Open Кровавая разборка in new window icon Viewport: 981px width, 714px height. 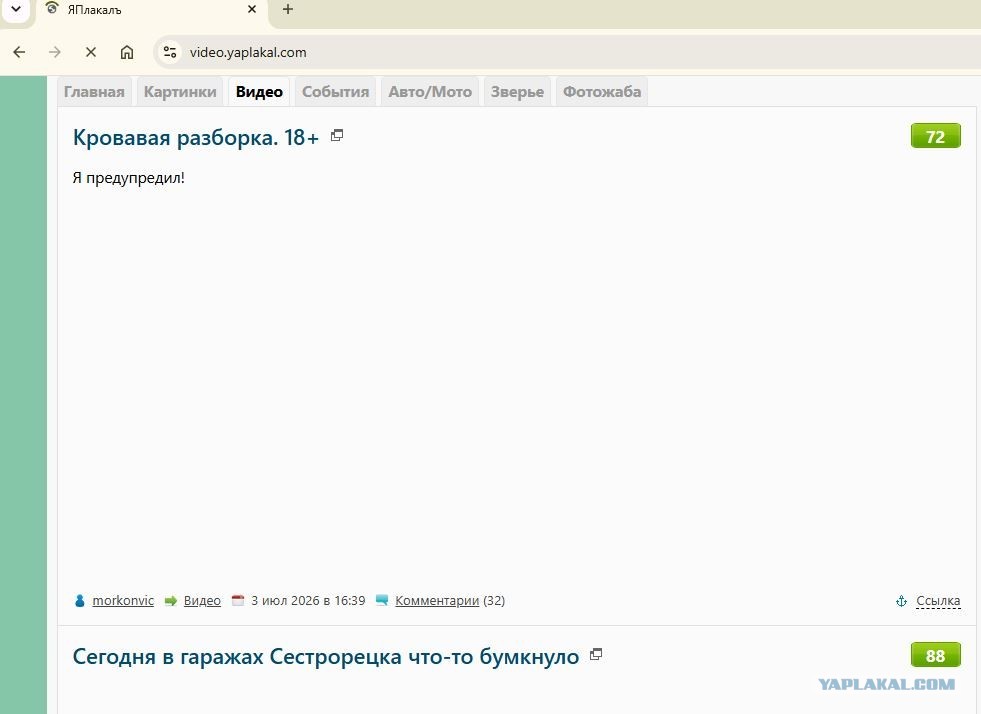337,135
